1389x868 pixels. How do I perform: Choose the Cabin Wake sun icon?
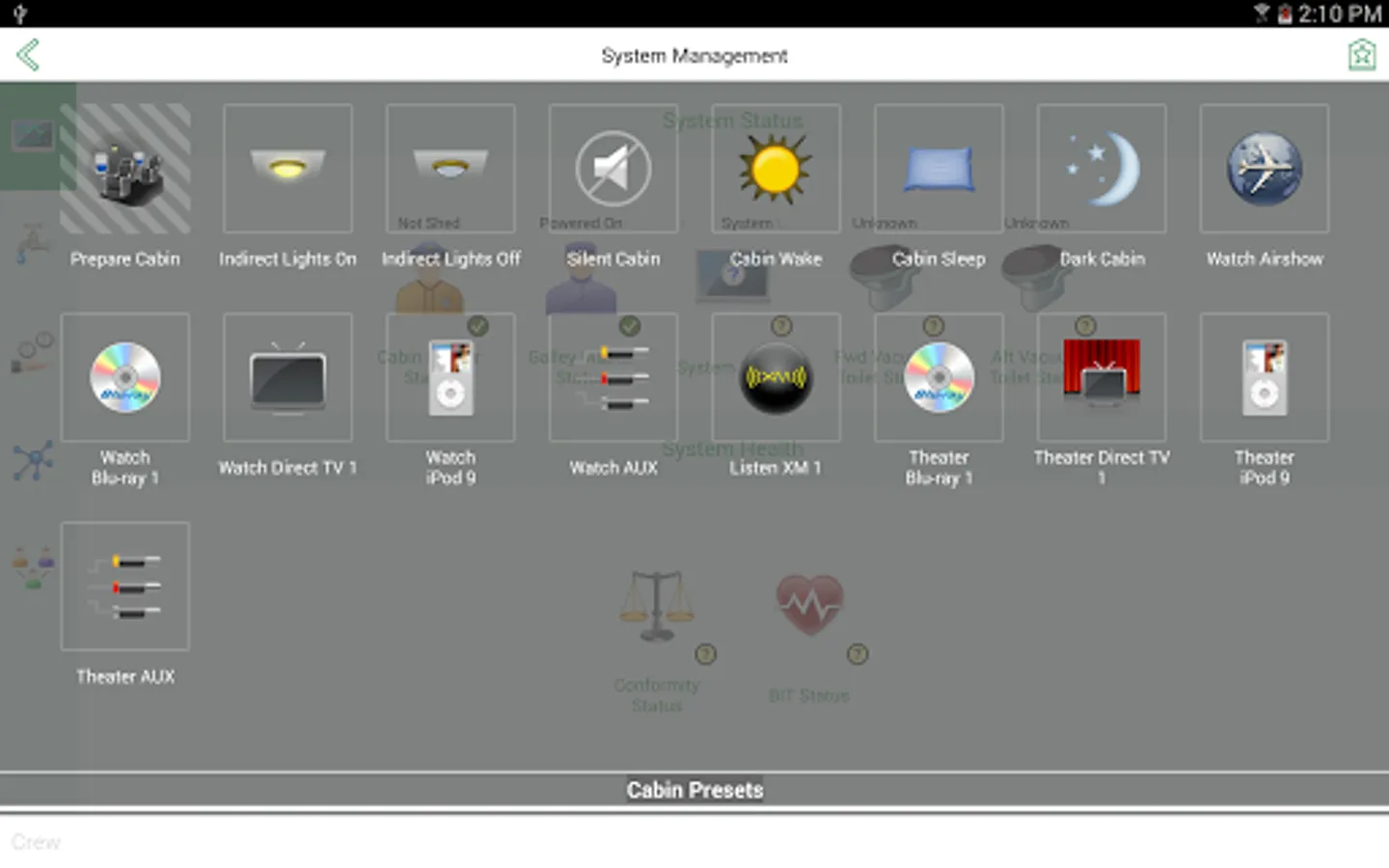pos(776,169)
